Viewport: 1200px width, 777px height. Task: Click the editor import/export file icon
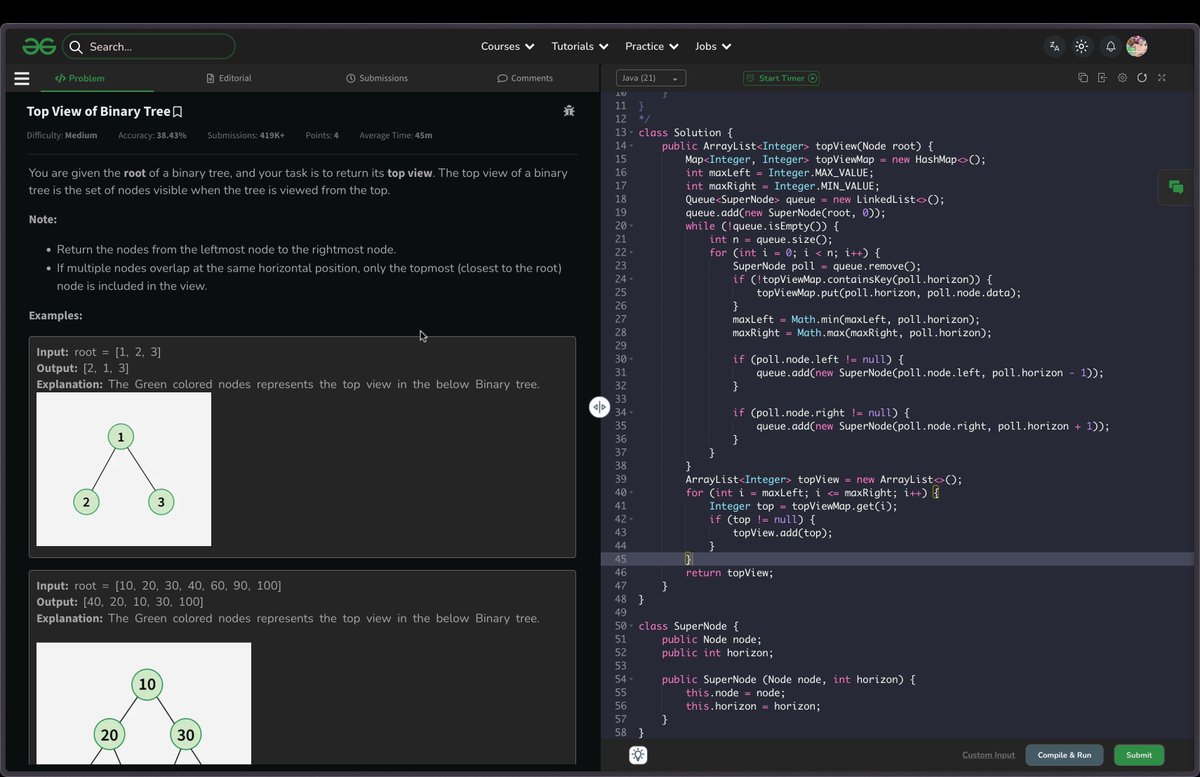tap(1102, 78)
